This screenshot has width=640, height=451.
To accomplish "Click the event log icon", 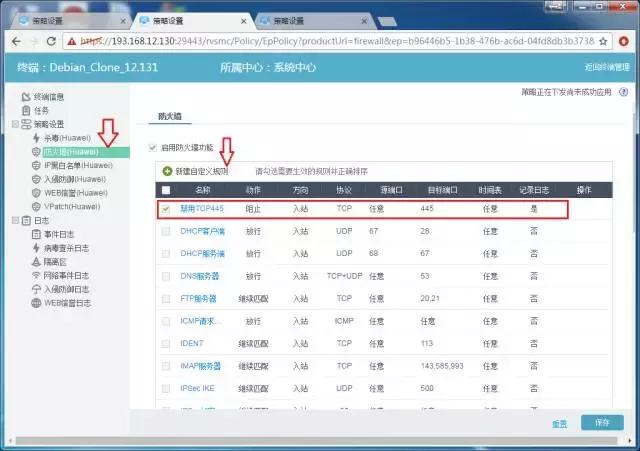I will coord(36,234).
